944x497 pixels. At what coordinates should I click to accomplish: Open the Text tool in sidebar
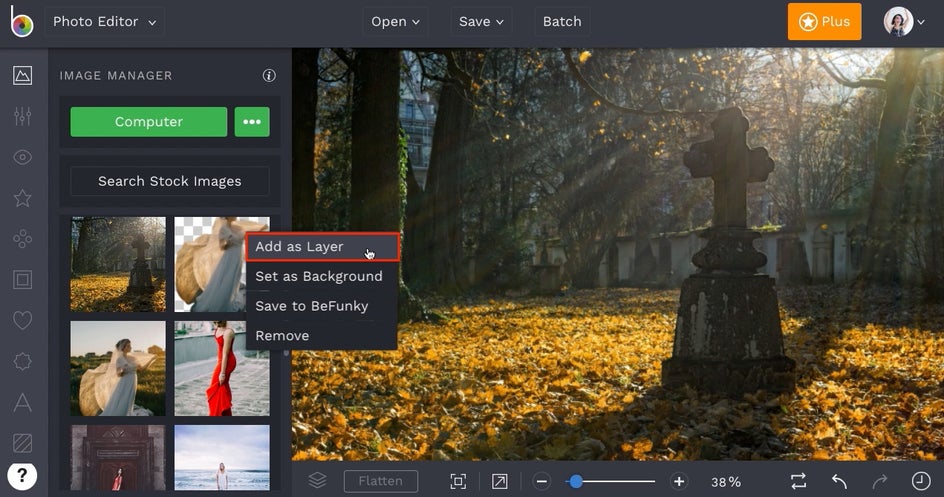click(23, 402)
